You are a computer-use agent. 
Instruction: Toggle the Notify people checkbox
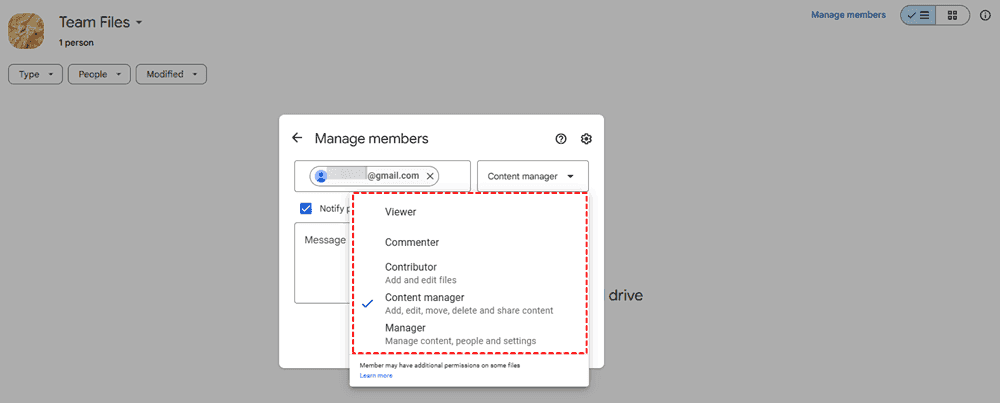306,208
